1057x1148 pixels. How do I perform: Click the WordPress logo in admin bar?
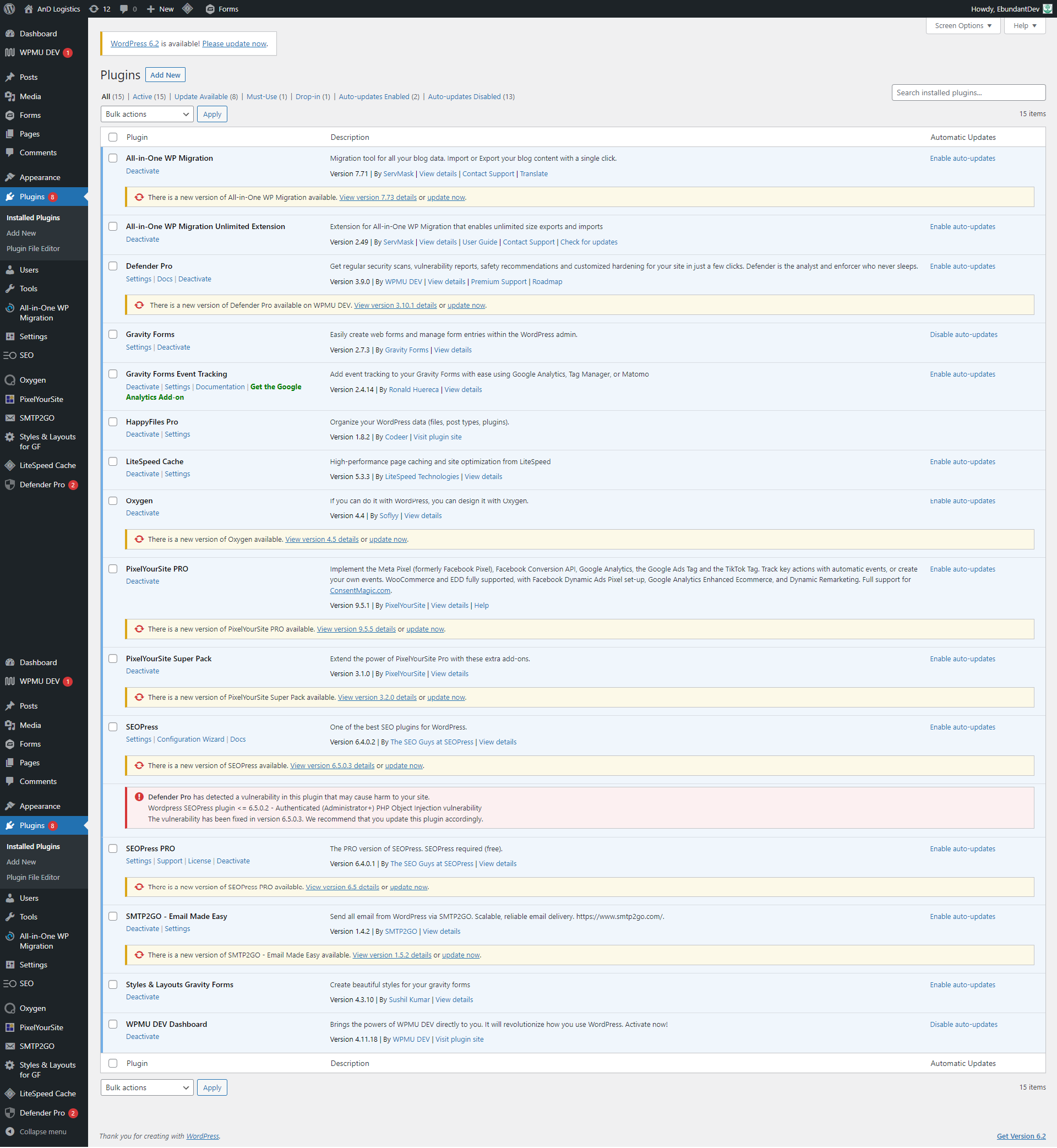tap(10, 9)
